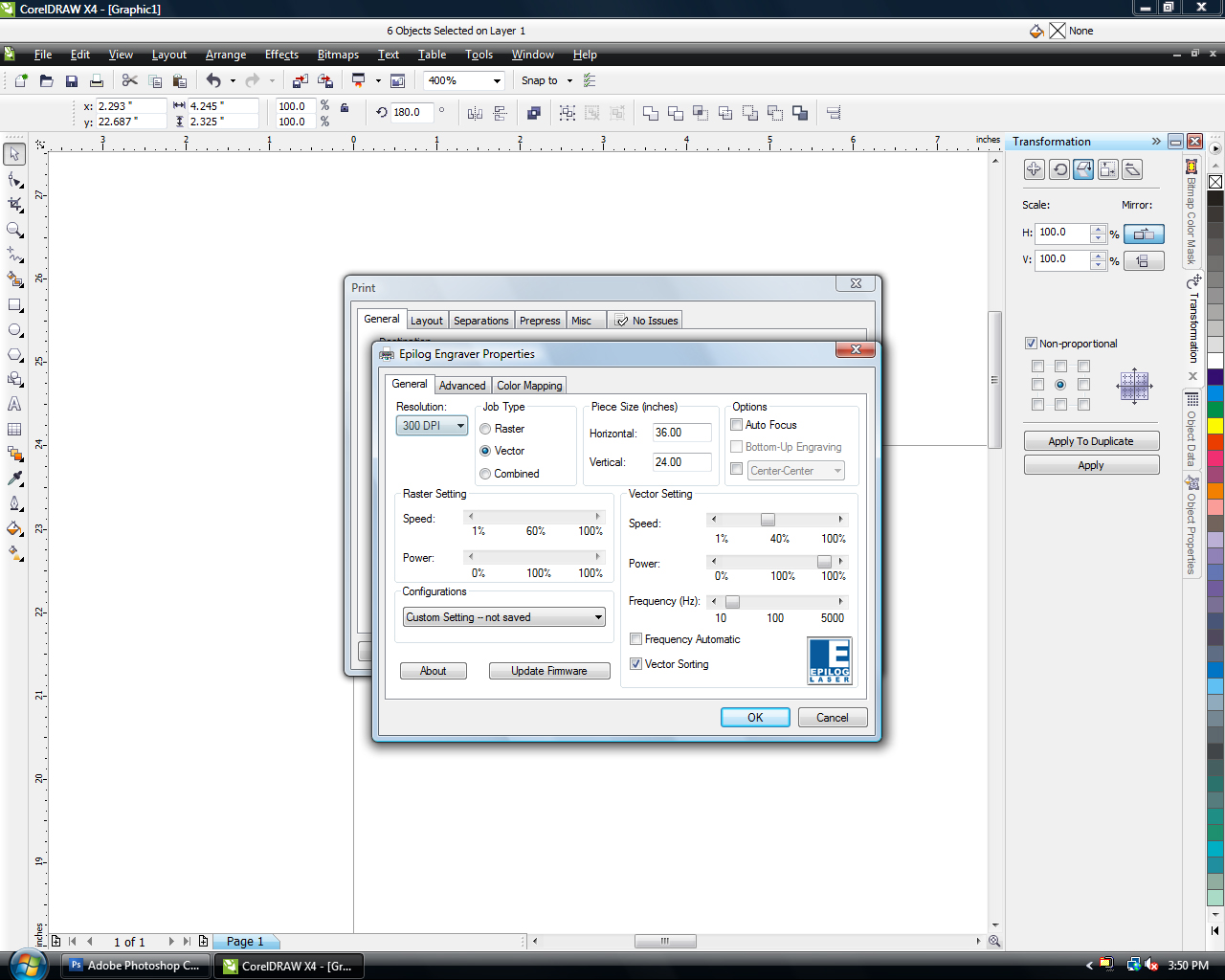Click the Open file icon
Image resolution: width=1225 pixels, height=980 pixels.
46,80
